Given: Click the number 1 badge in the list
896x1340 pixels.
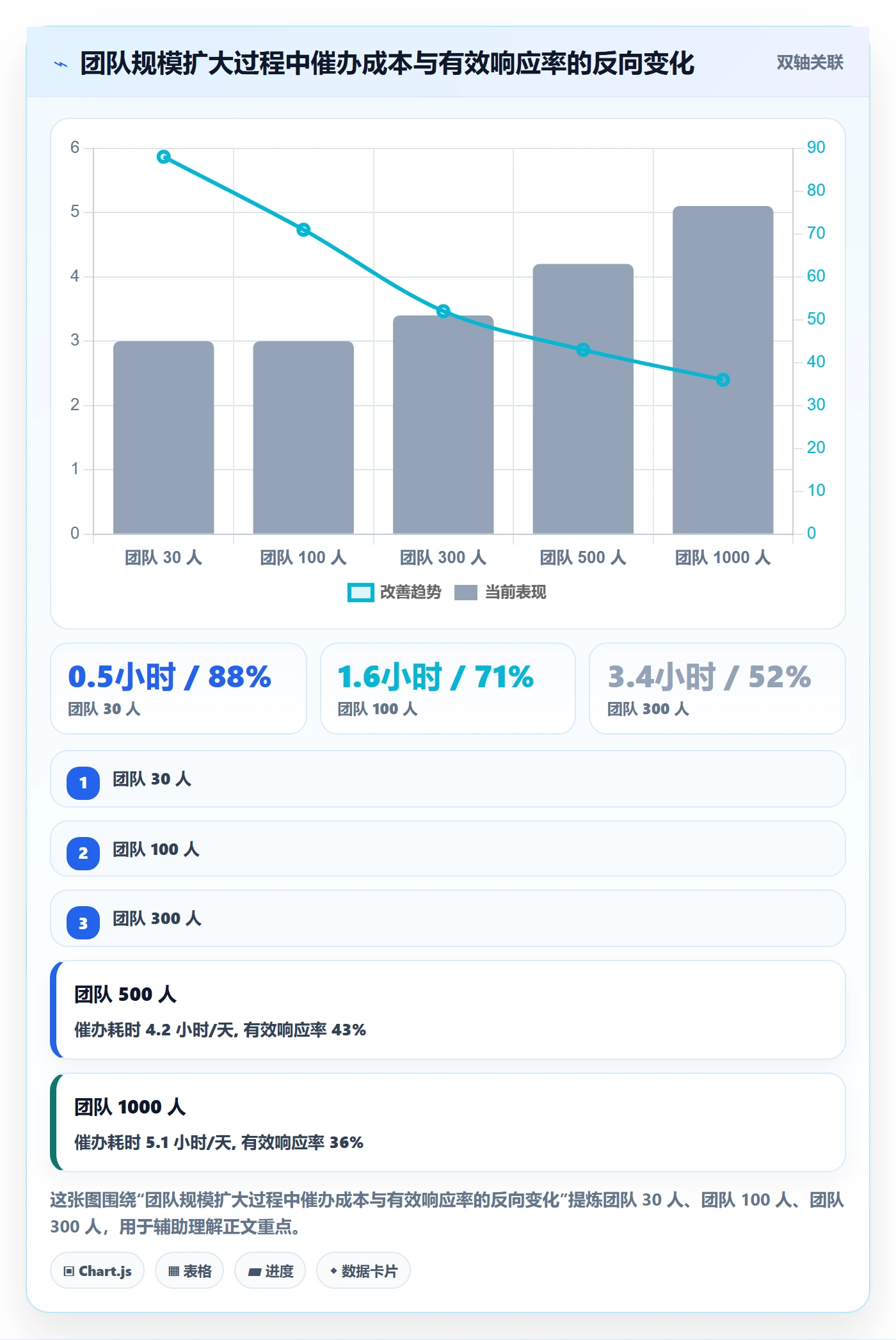Looking at the screenshot, I should 83,783.
